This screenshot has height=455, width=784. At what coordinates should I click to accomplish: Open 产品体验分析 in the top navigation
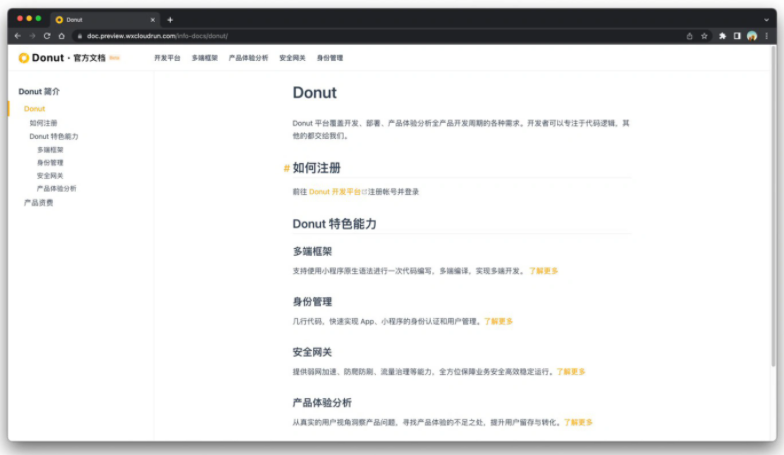[248, 58]
